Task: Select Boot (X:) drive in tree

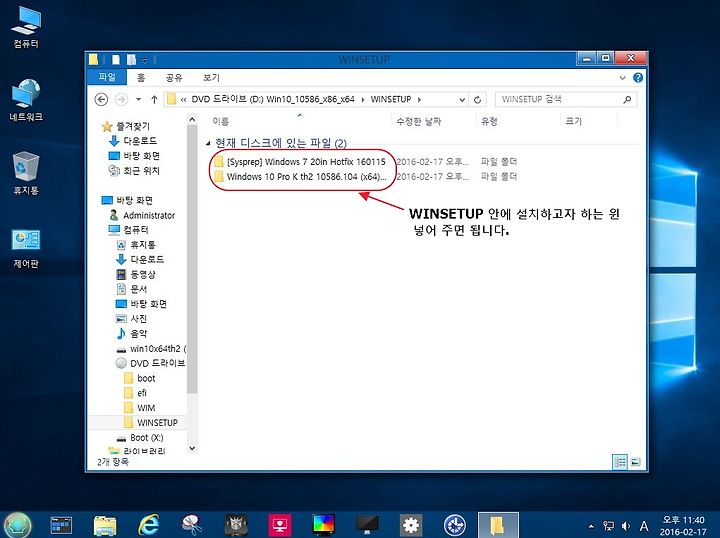Action: coord(140,437)
